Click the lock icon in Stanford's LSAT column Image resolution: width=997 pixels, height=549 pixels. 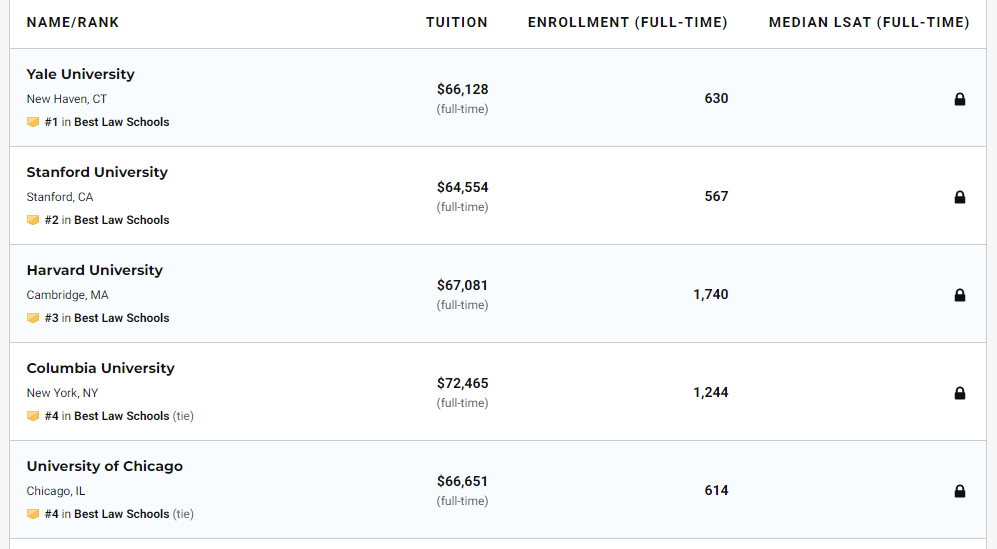point(960,197)
